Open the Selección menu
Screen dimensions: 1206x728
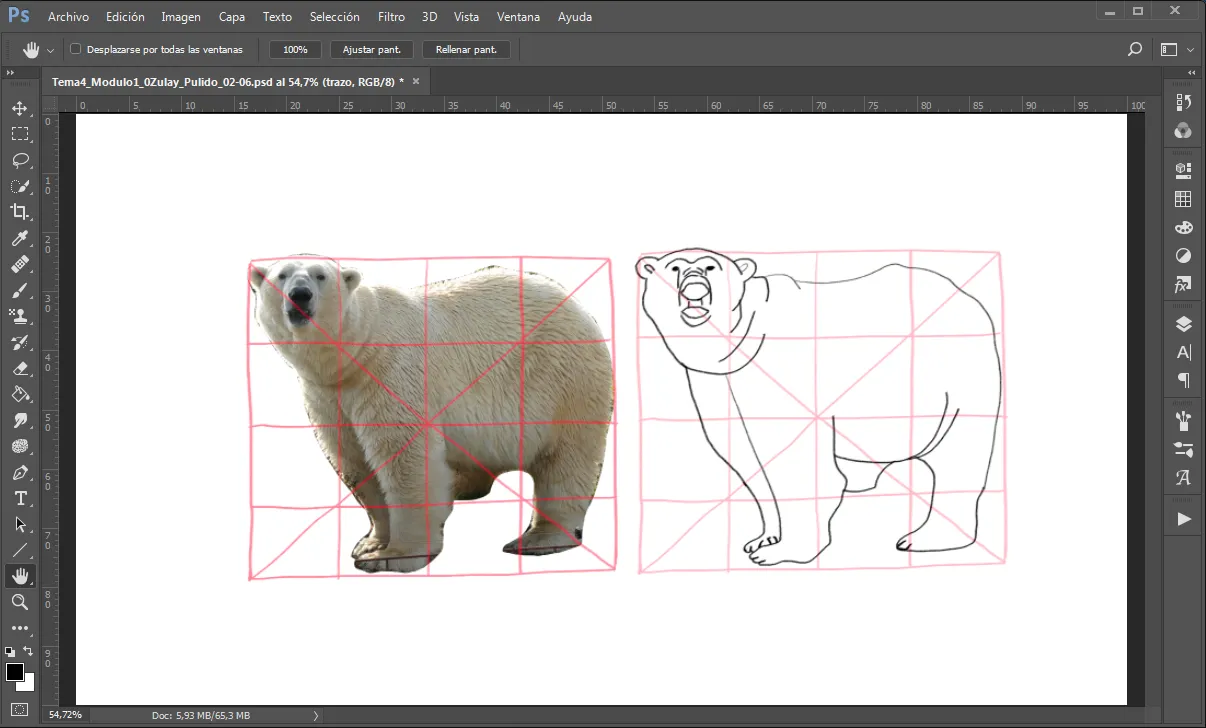click(335, 17)
